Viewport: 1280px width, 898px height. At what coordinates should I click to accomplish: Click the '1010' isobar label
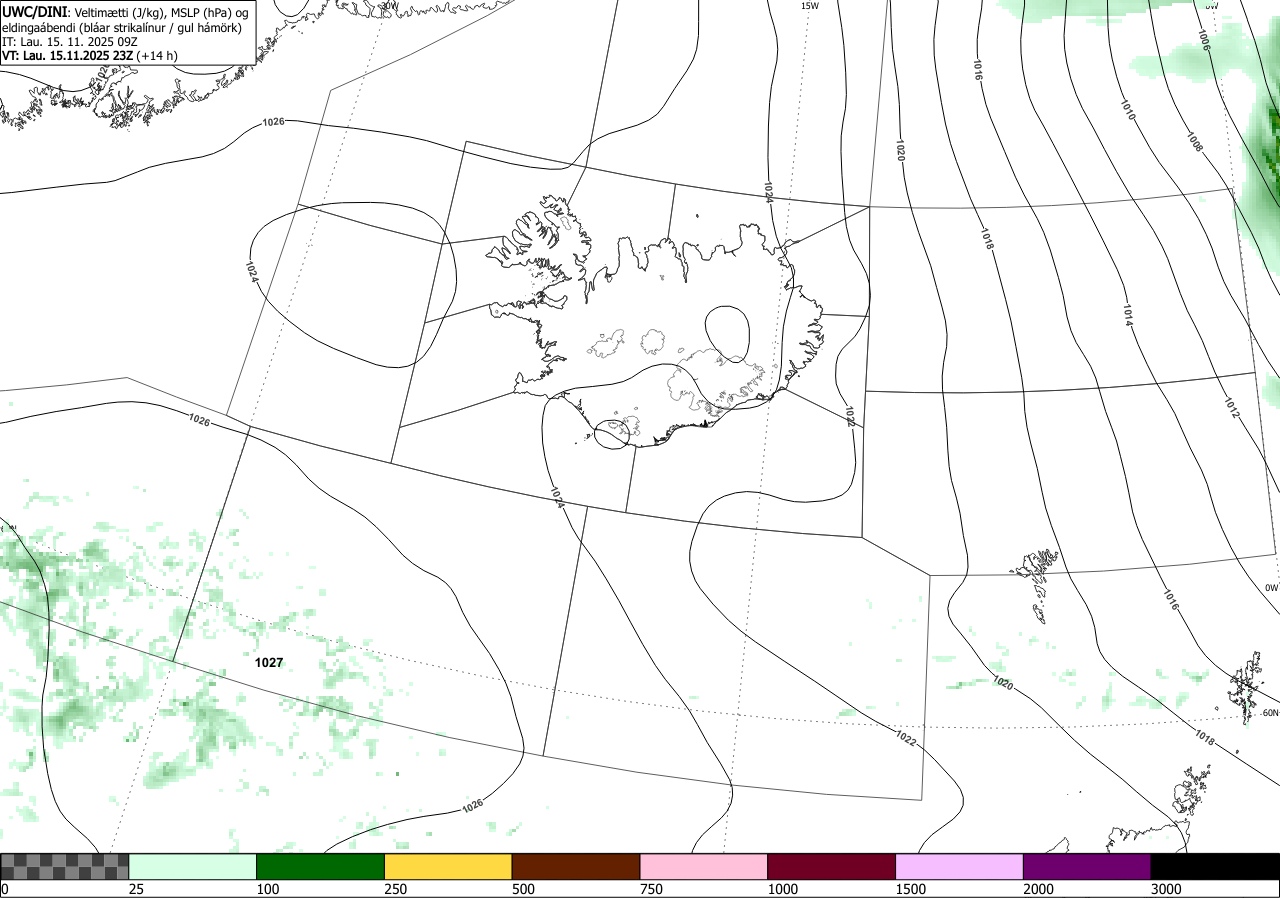1127,110
